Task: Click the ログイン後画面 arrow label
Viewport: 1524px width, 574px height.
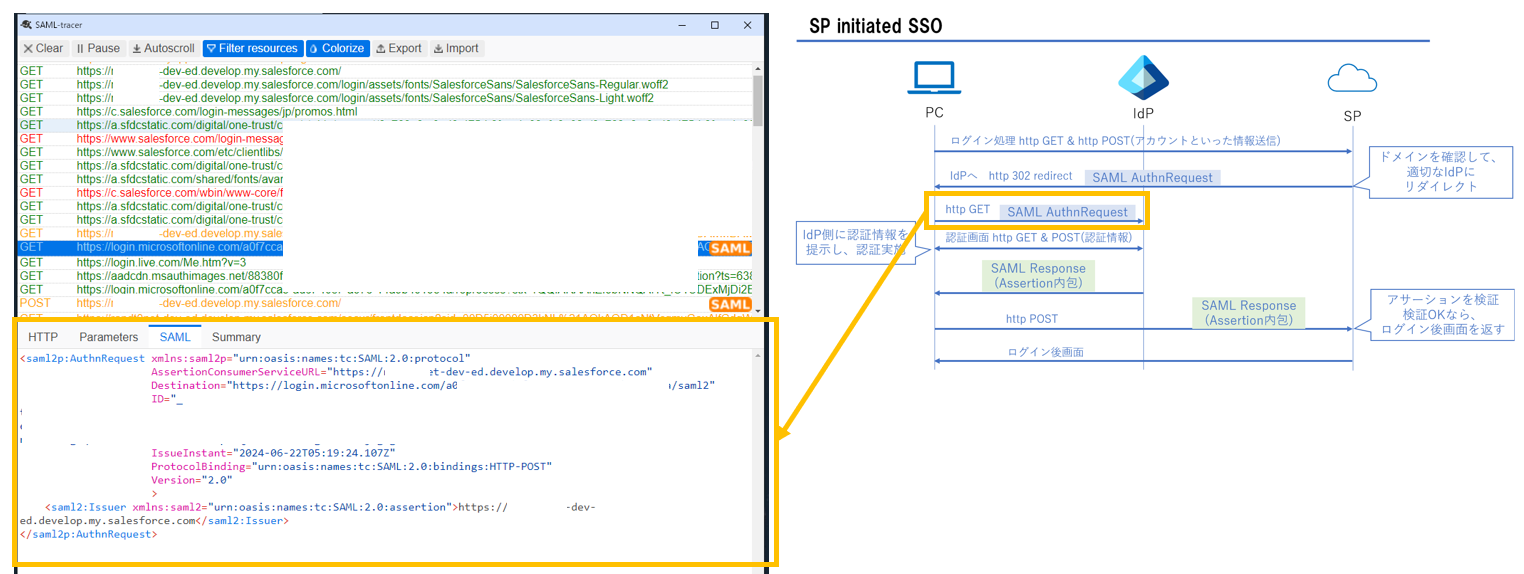Action: [1045, 352]
